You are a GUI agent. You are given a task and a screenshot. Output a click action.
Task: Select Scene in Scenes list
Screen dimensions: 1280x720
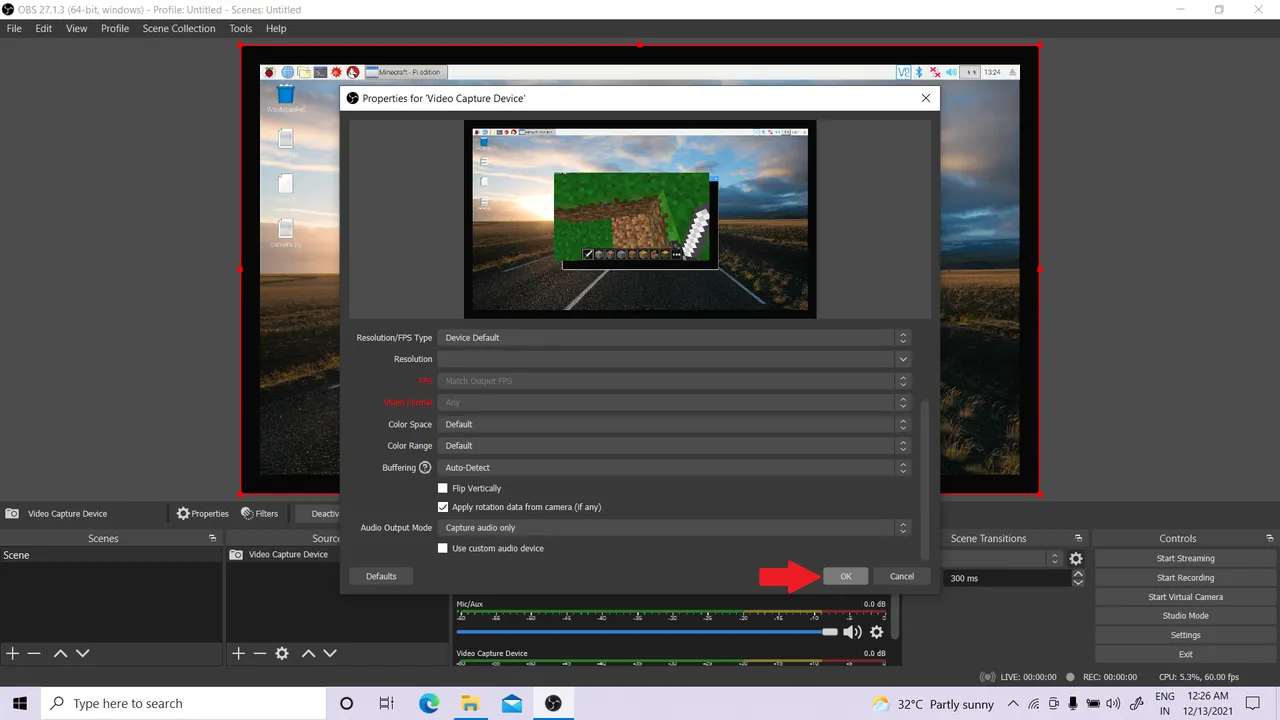(x=111, y=555)
